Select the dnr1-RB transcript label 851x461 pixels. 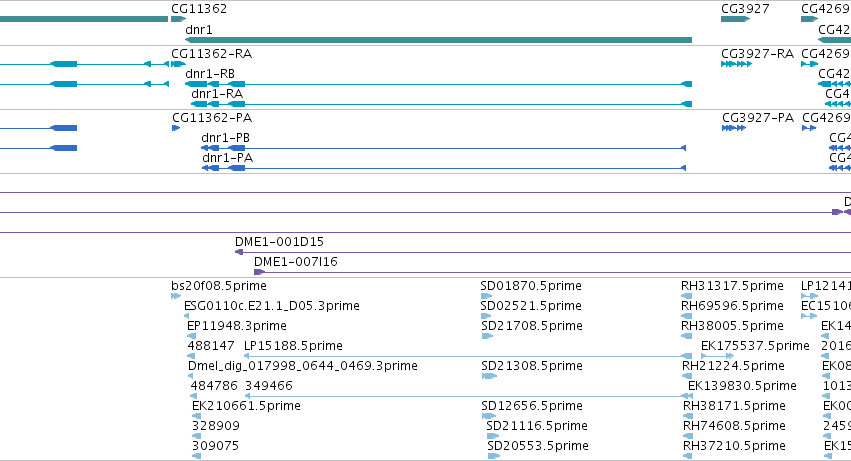point(210,73)
